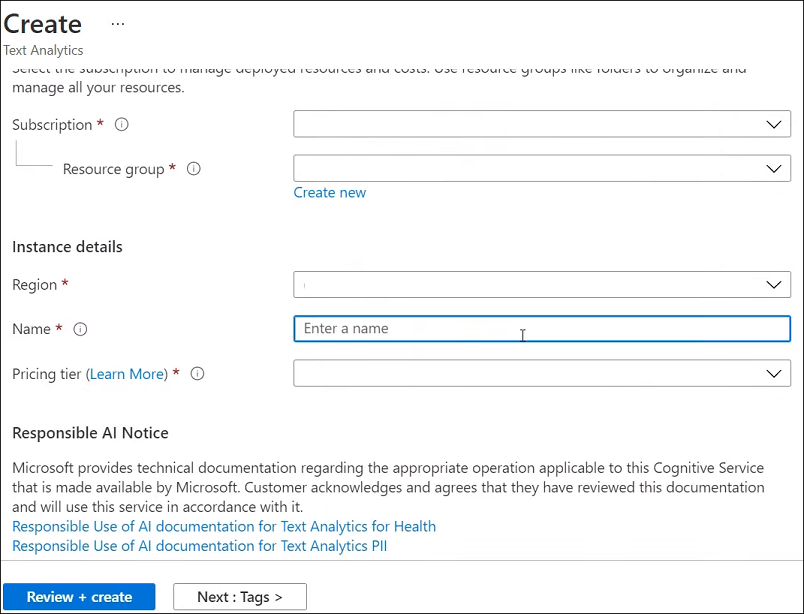Click the ellipsis menu next to Create
This screenshot has height=614, width=804.
(118, 23)
